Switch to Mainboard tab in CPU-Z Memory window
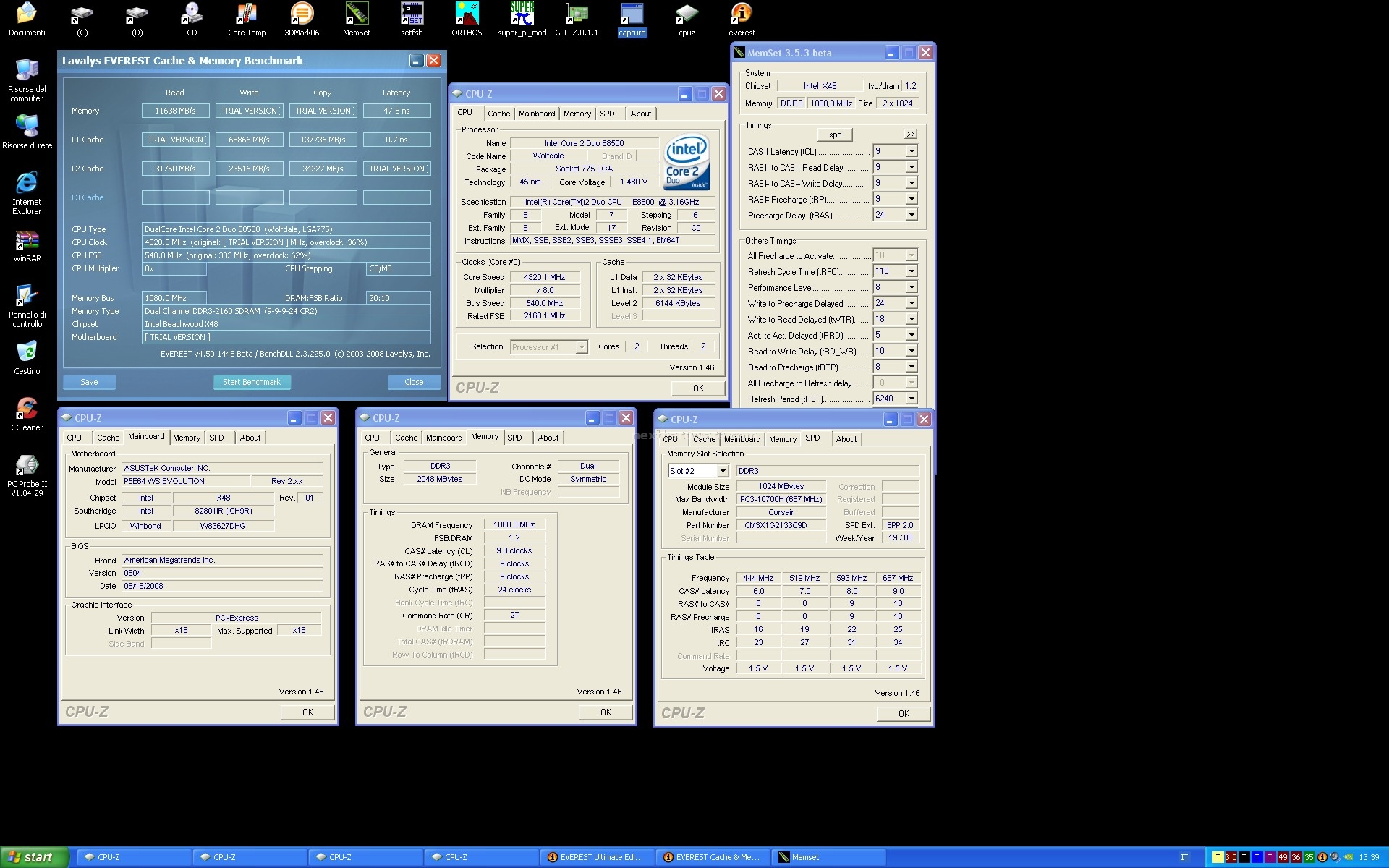The image size is (1389, 868). (444, 438)
